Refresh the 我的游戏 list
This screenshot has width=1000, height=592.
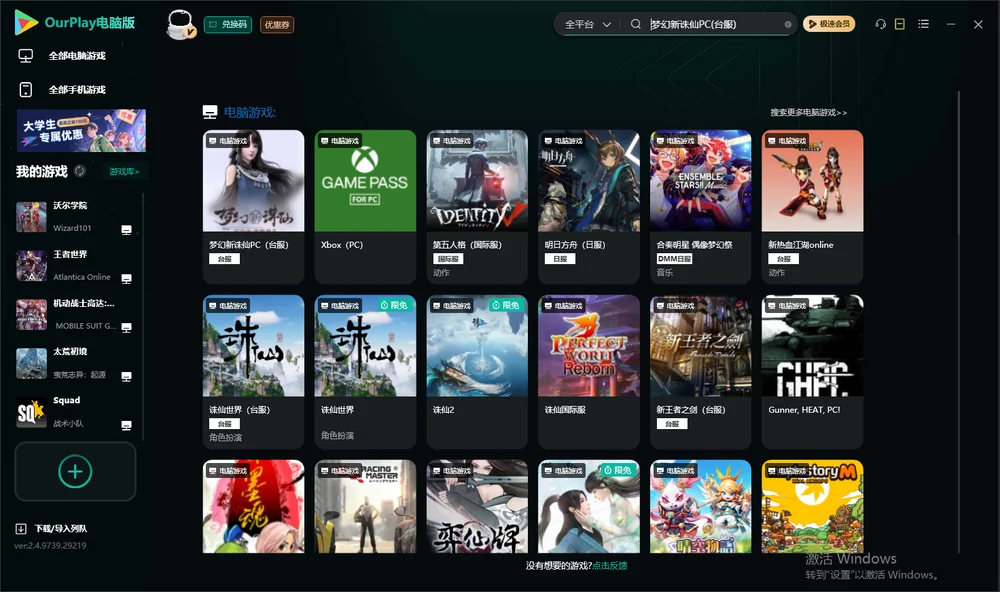click(80, 171)
